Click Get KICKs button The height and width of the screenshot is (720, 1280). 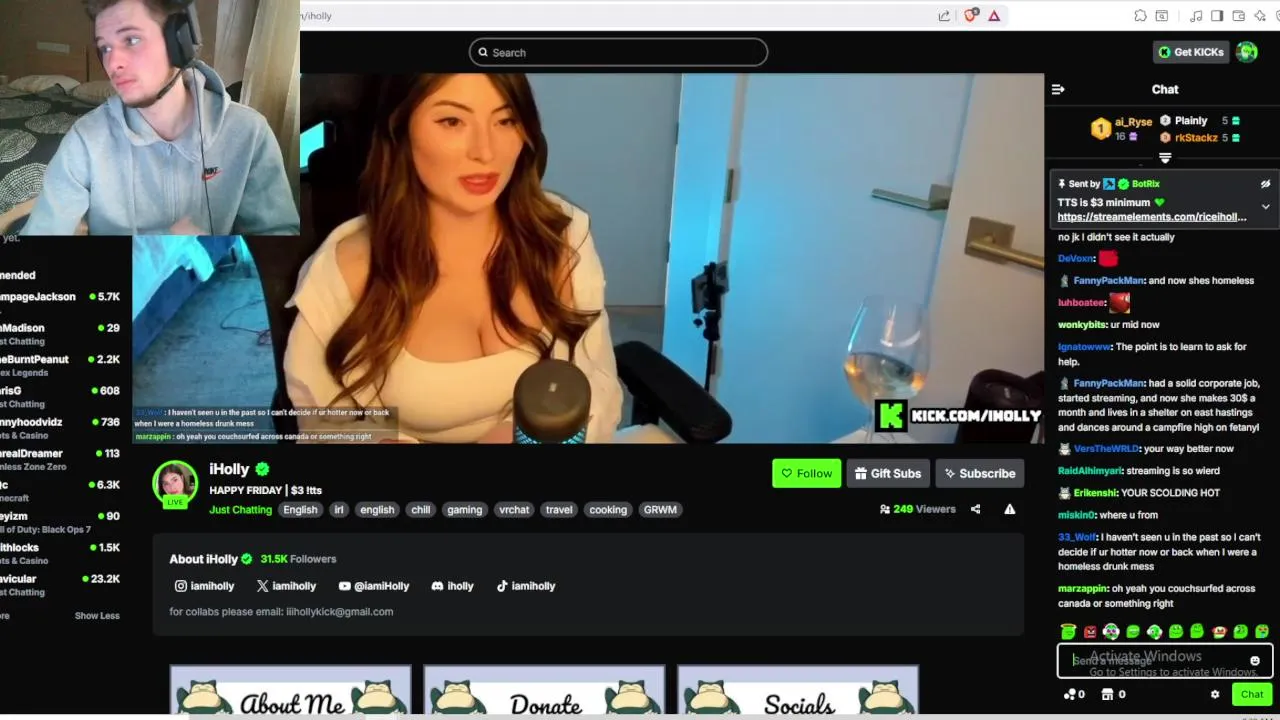[1191, 52]
